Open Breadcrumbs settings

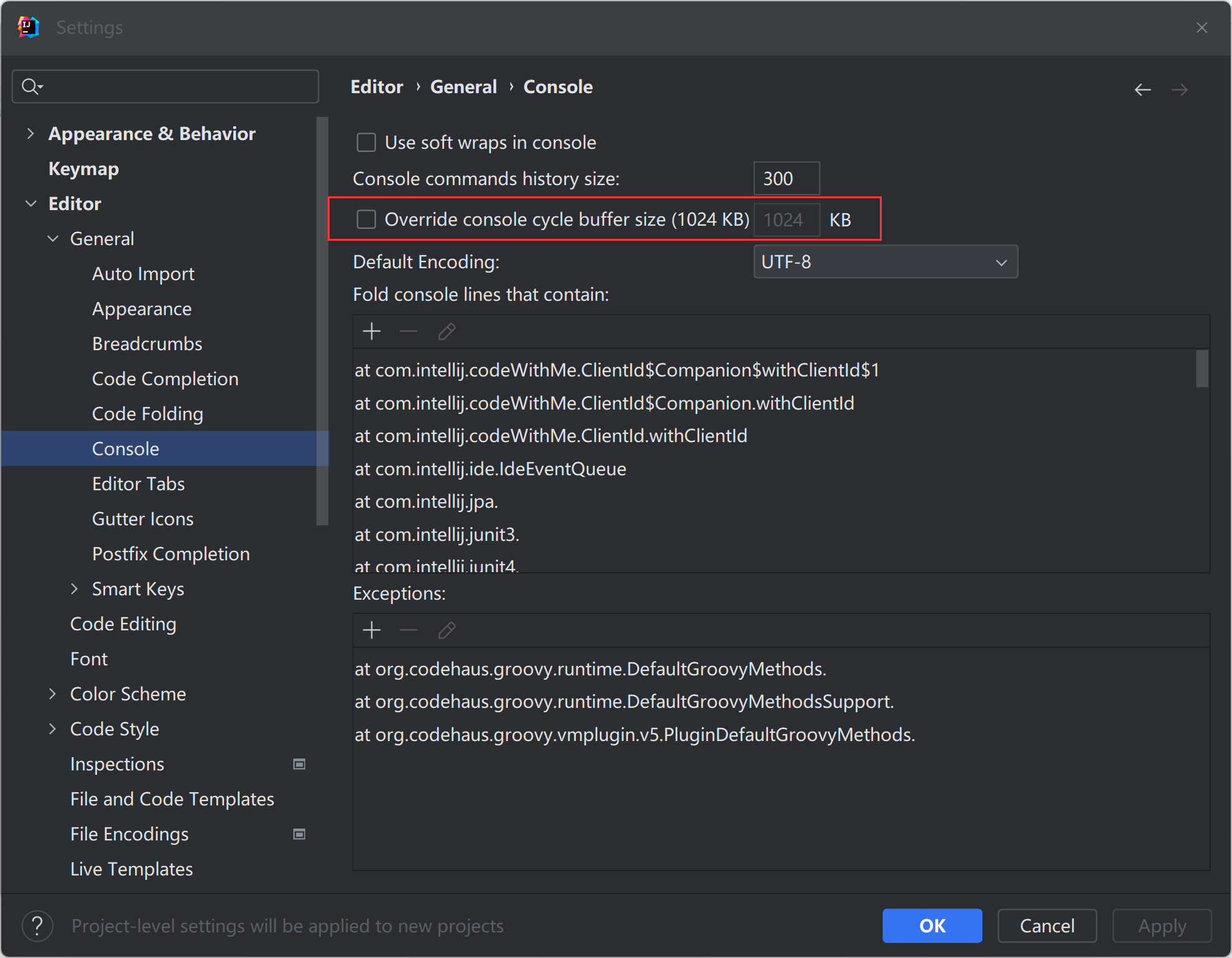[x=147, y=344]
